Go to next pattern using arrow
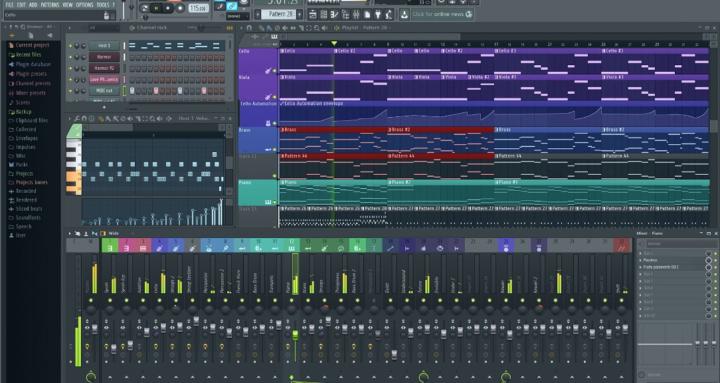This screenshot has height=383, width=720. point(300,15)
